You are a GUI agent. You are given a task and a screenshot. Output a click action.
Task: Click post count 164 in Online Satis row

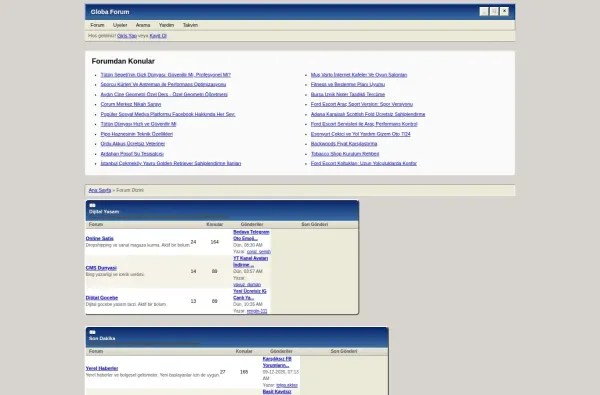[214, 242]
